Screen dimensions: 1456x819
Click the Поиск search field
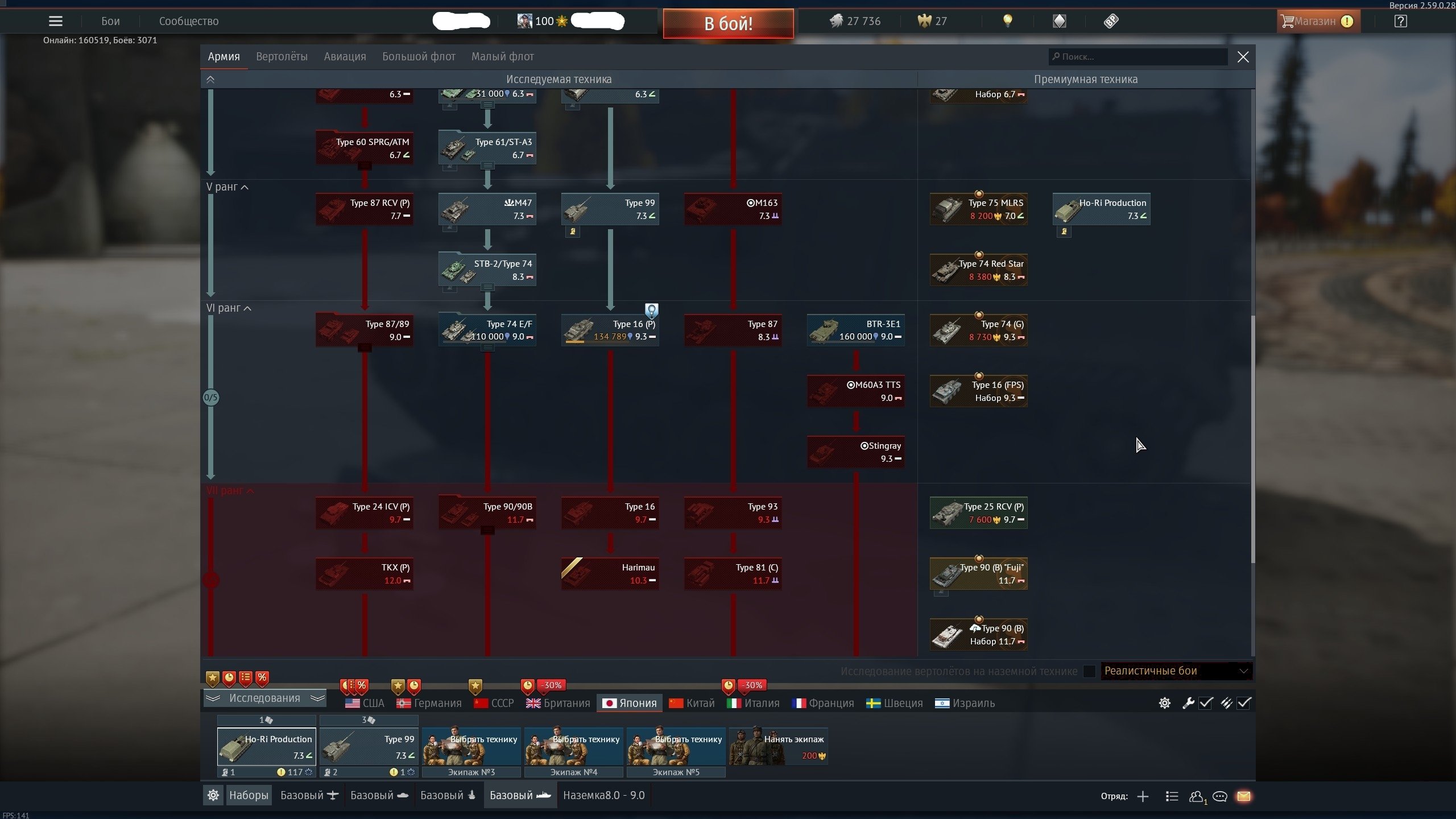click(1137, 56)
